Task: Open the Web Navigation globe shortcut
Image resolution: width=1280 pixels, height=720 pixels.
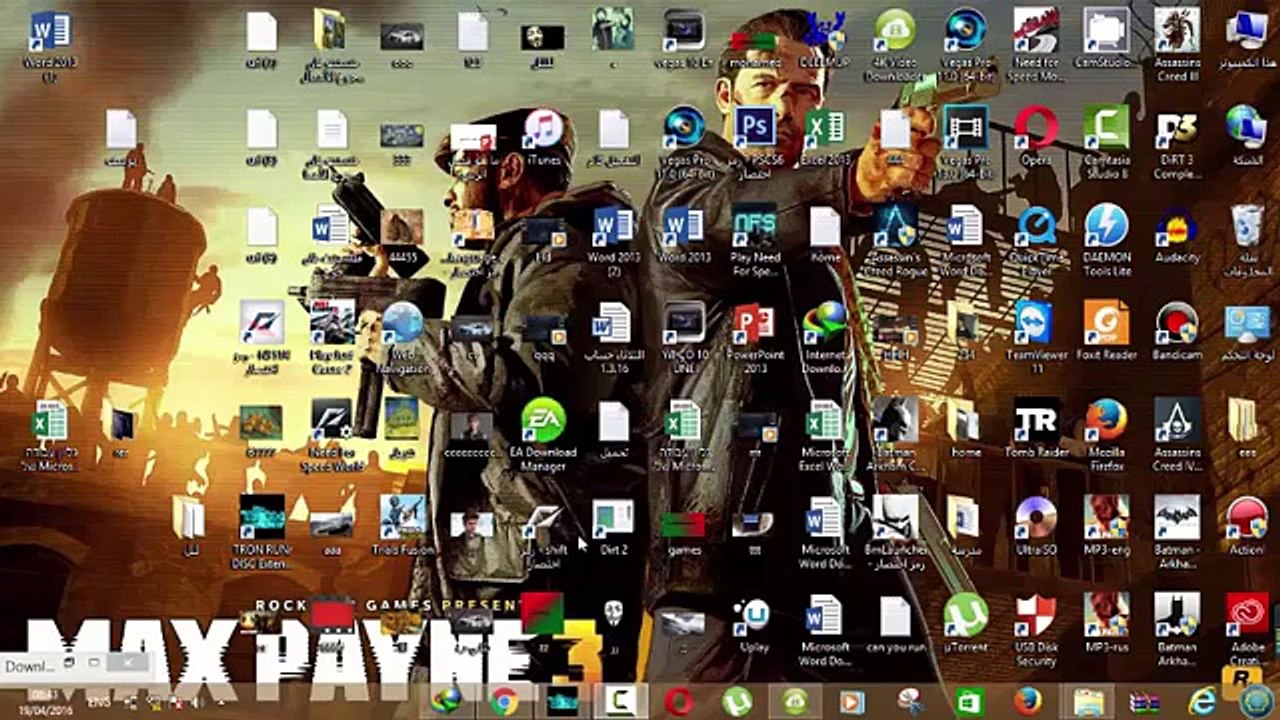Action: (x=403, y=338)
